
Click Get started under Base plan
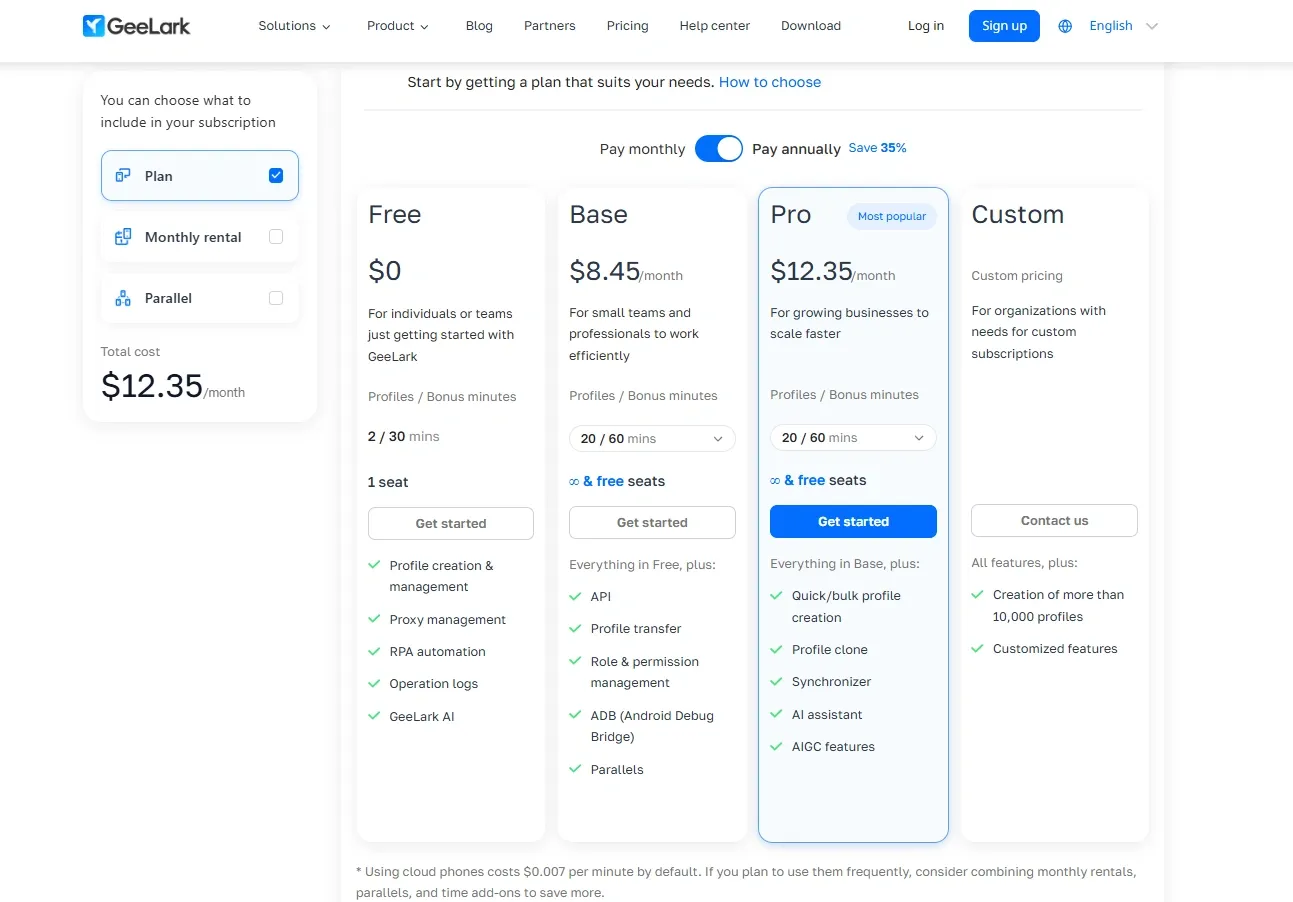coord(652,522)
